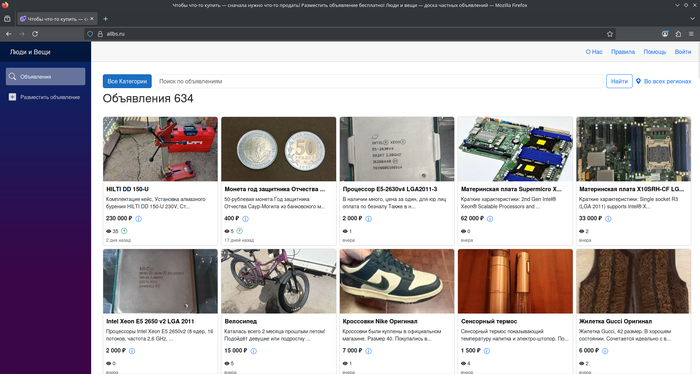
Task: Select Объявления in the sidebar
Action: pos(46,76)
